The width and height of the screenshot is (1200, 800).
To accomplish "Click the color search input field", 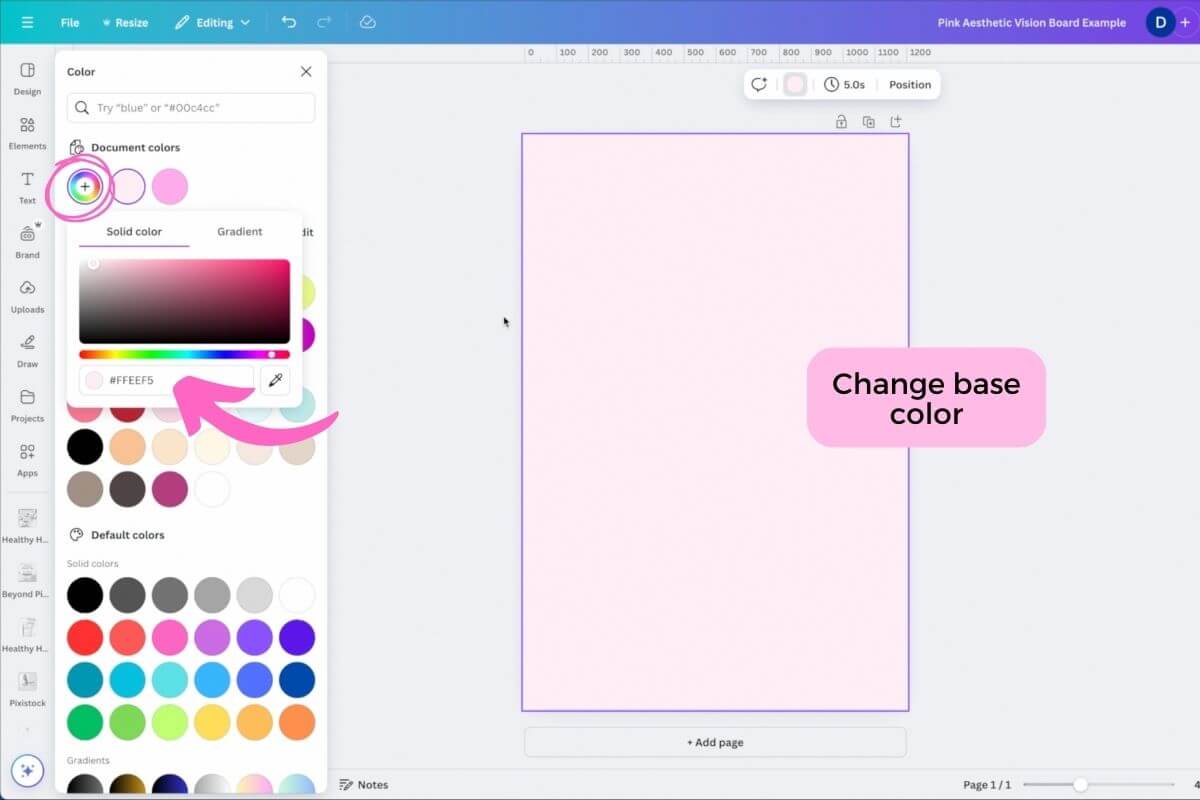I will pyautogui.click(x=191, y=107).
